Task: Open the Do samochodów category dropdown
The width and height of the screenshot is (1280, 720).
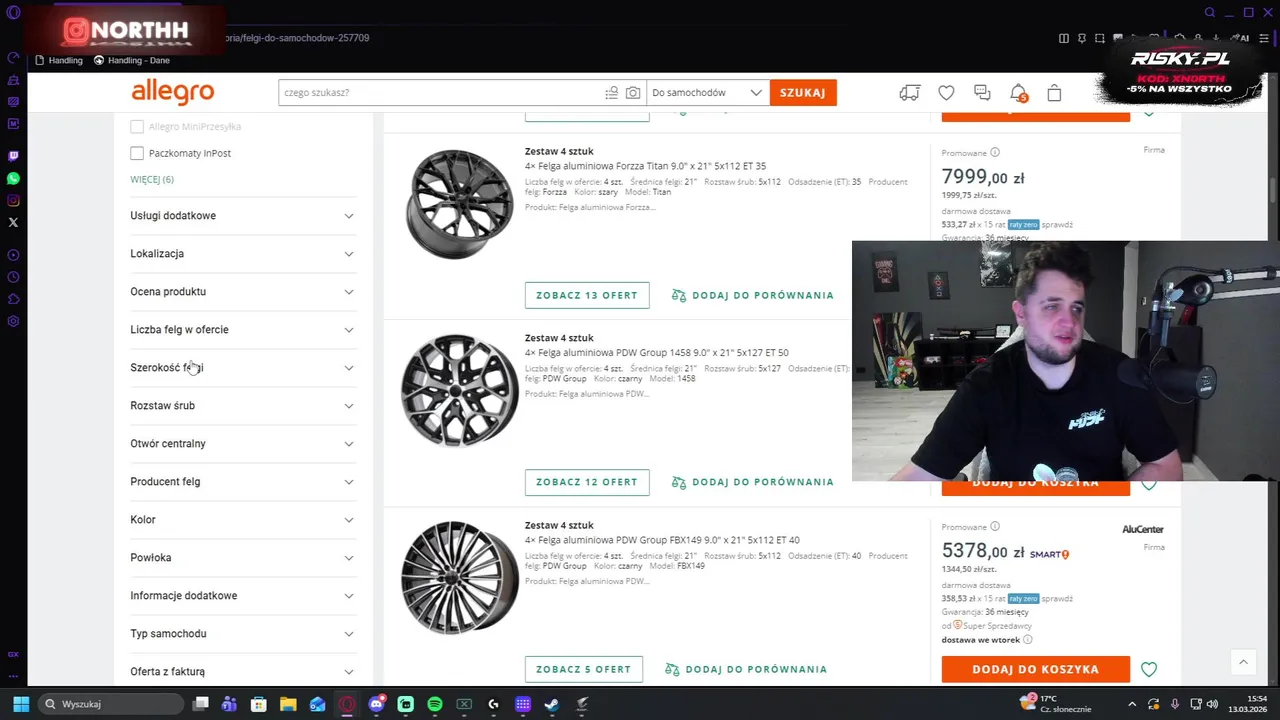Action: (x=708, y=93)
